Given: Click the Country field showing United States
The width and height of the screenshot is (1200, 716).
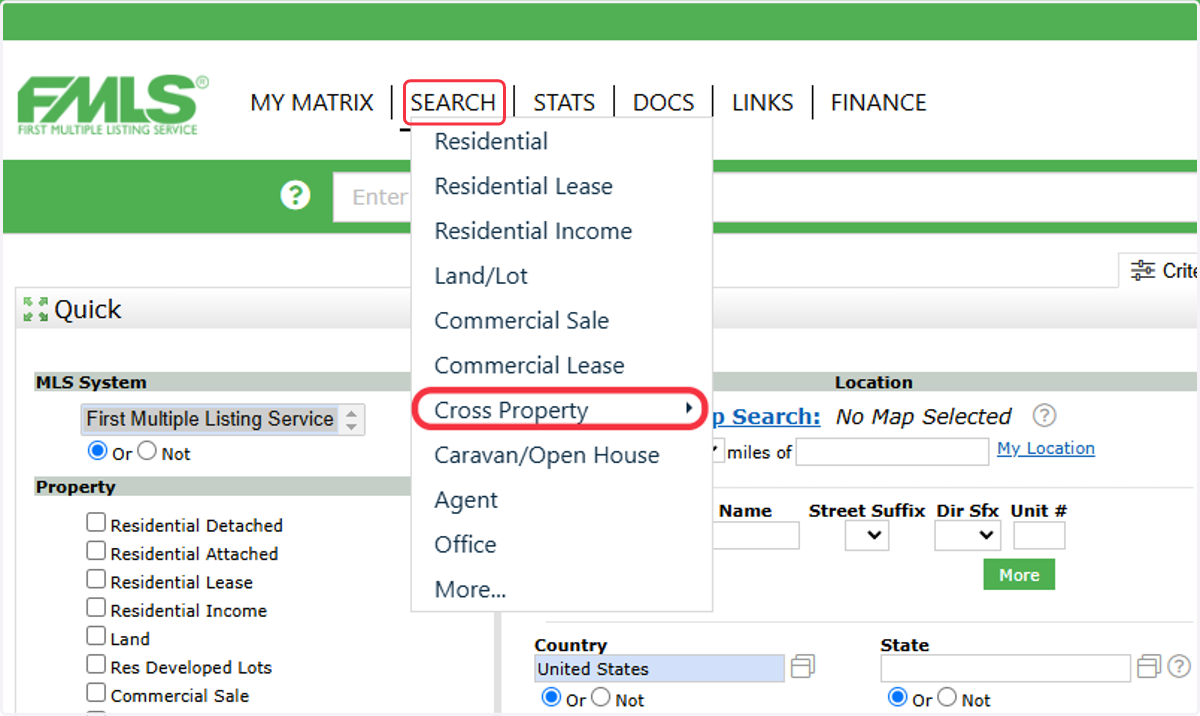Looking at the screenshot, I should coord(660,668).
